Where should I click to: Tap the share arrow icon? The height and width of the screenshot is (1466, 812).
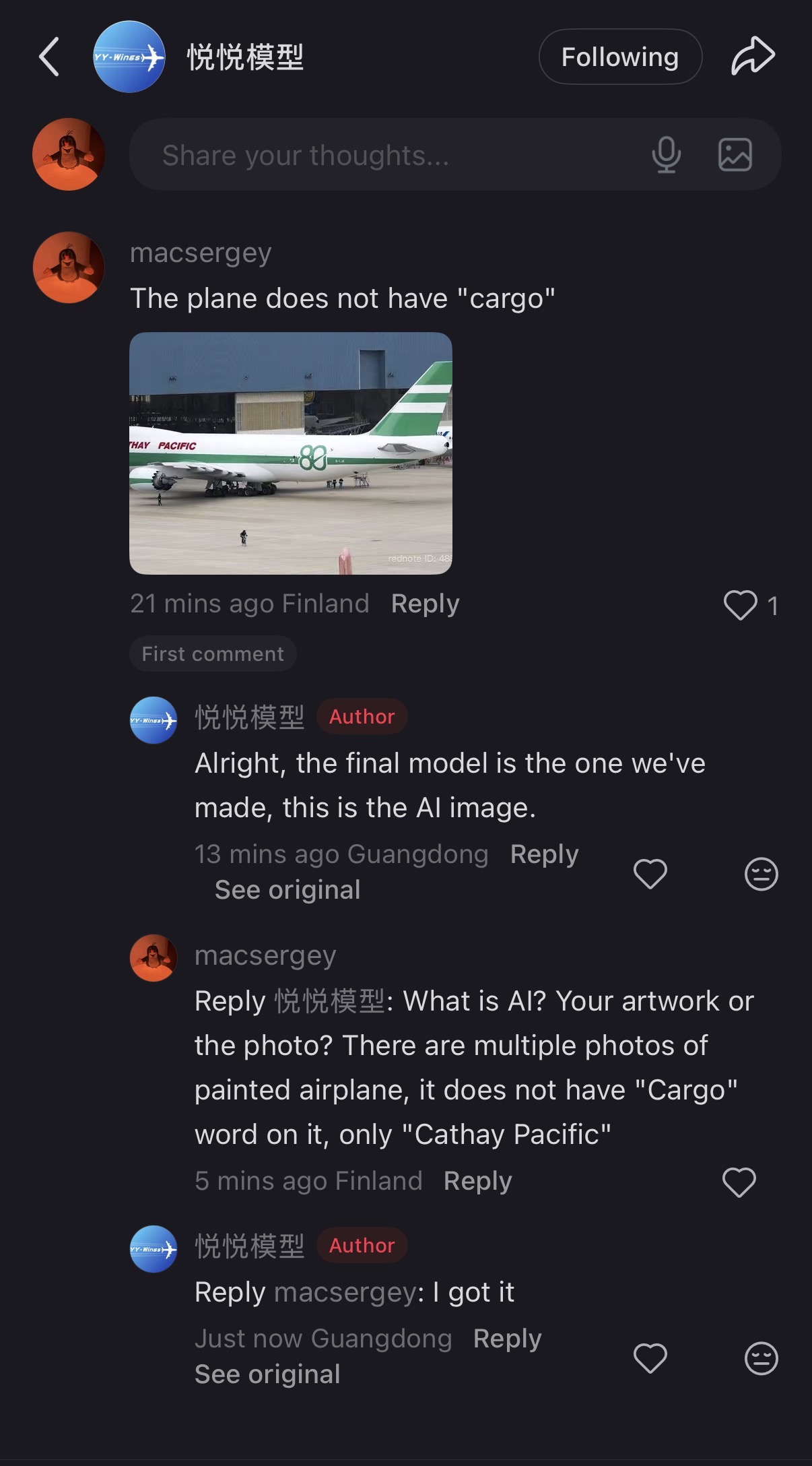point(753,56)
